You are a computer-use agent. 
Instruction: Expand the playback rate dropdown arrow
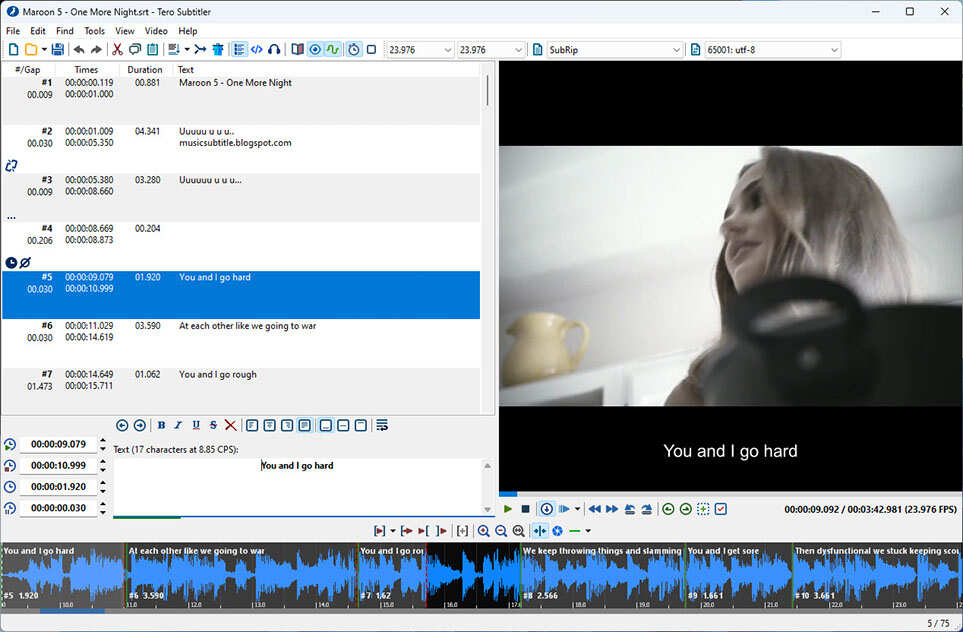[577, 509]
